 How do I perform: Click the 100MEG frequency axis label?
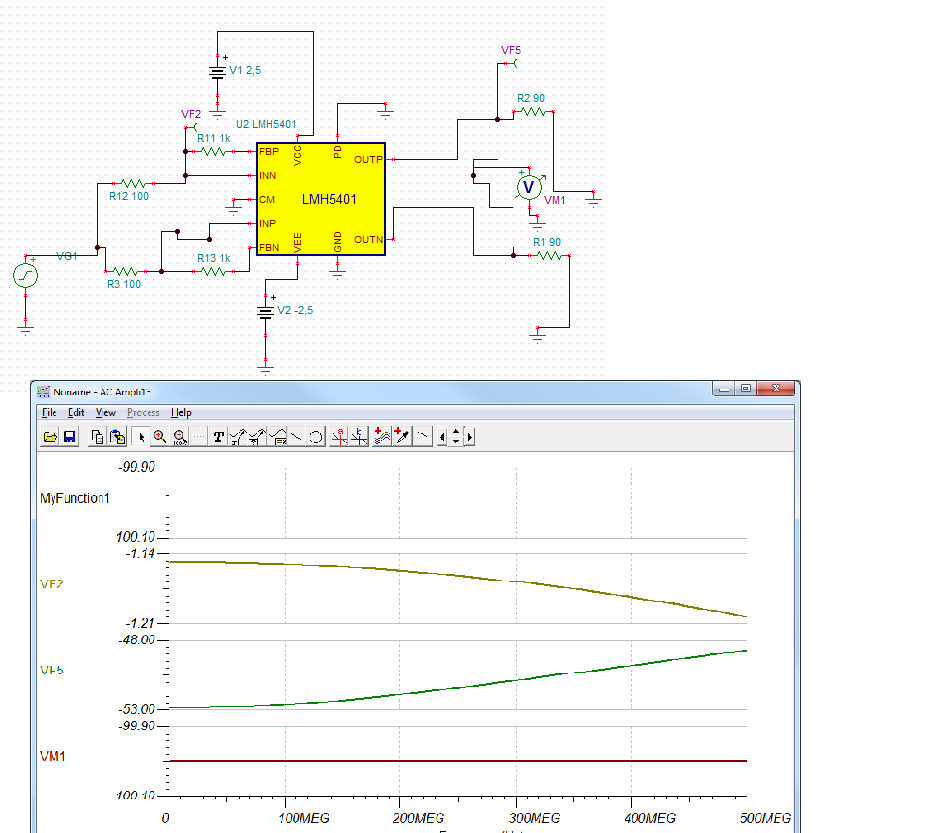(x=304, y=818)
